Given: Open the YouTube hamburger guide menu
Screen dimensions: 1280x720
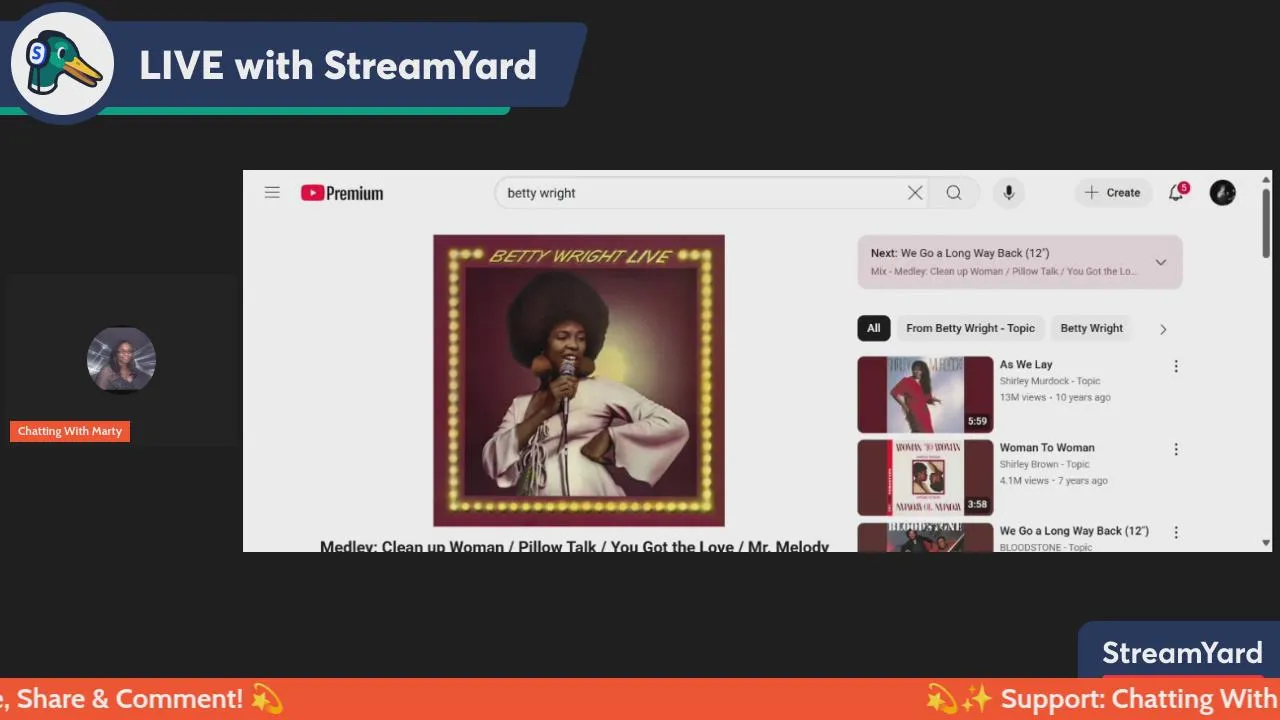Looking at the screenshot, I should pos(272,193).
